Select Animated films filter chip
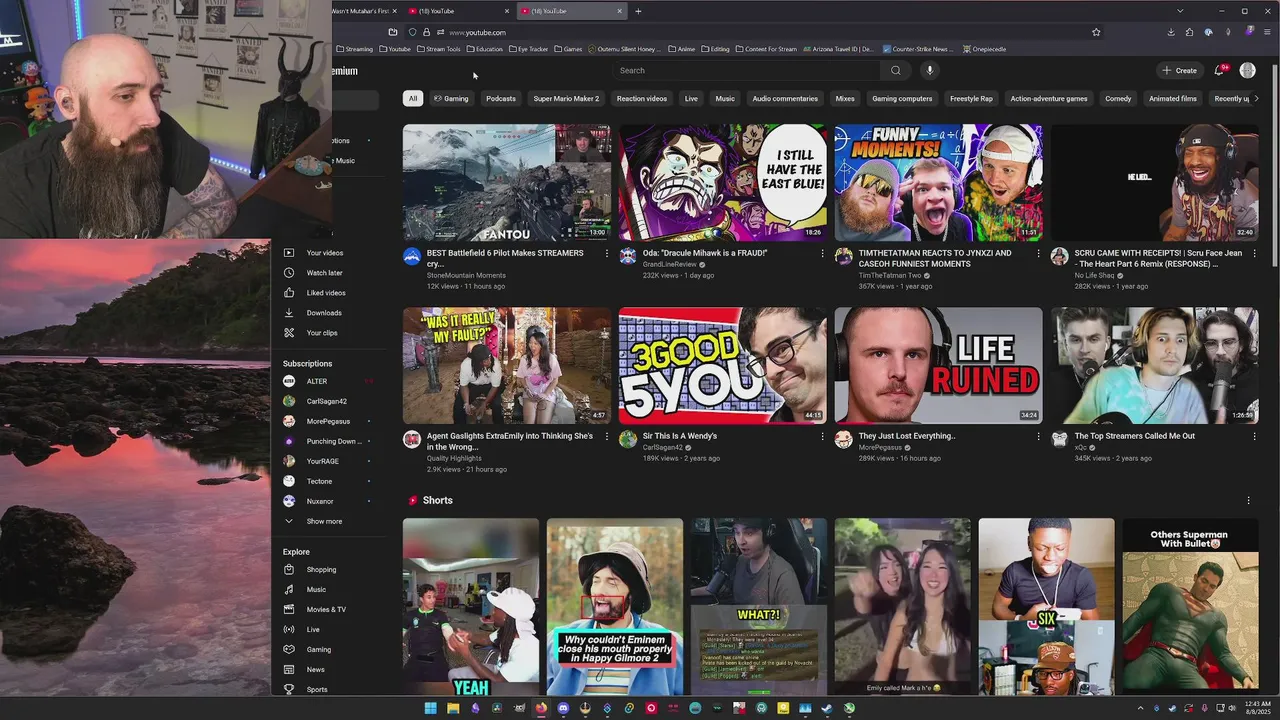Image resolution: width=1280 pixels, height=720 pixels. pyautogui.click(x=1173, y=98)
